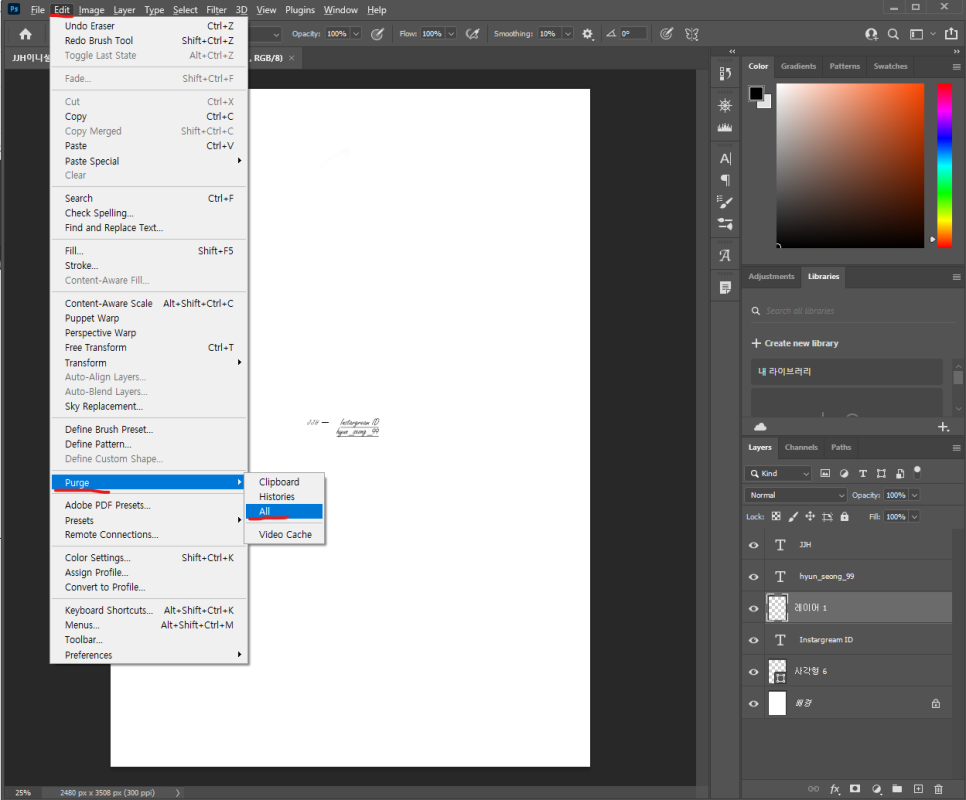Open the Character panel icon
This screenshot has height=800, width=966.
tap(725, 158)
